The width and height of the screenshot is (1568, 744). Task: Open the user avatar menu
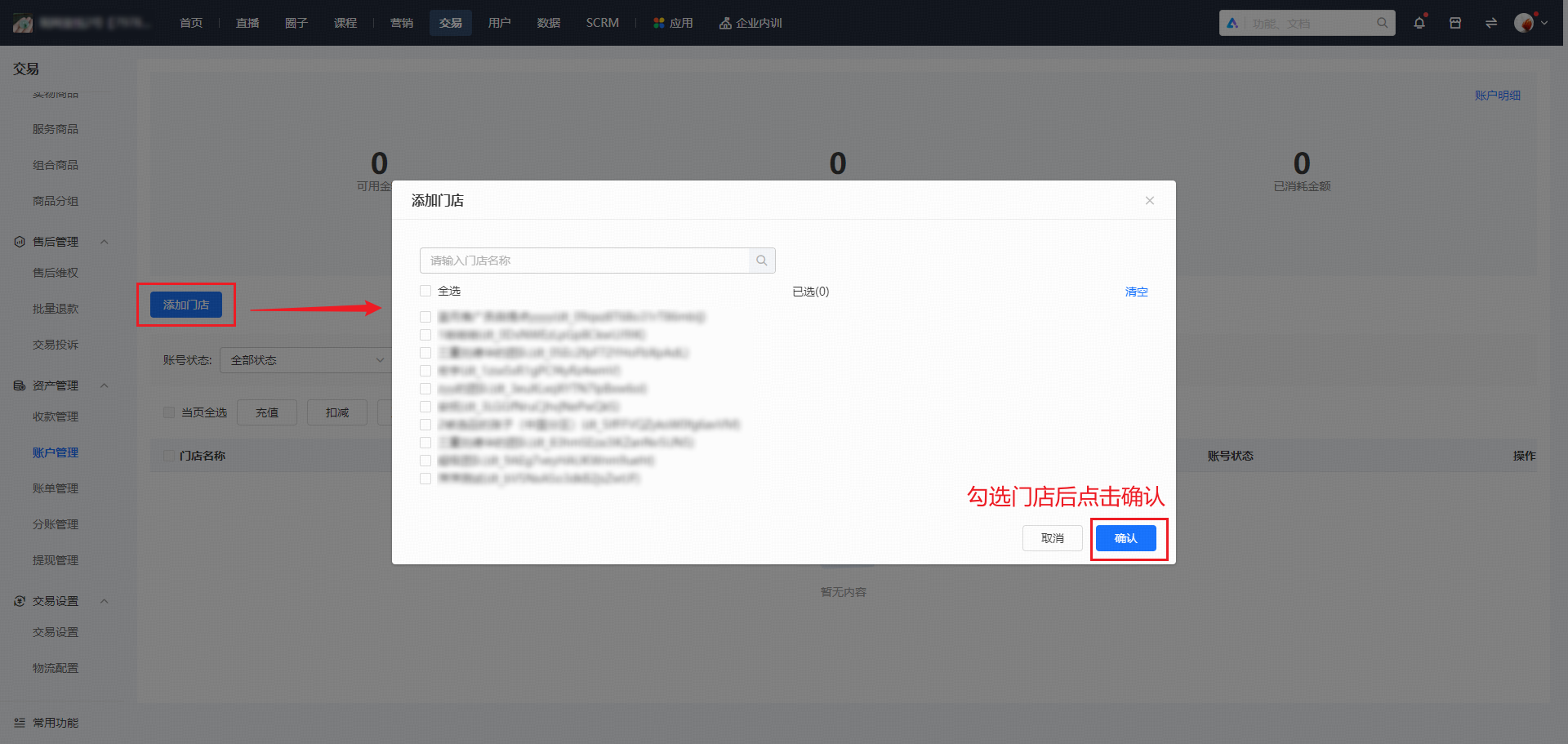click(1524, 23)
